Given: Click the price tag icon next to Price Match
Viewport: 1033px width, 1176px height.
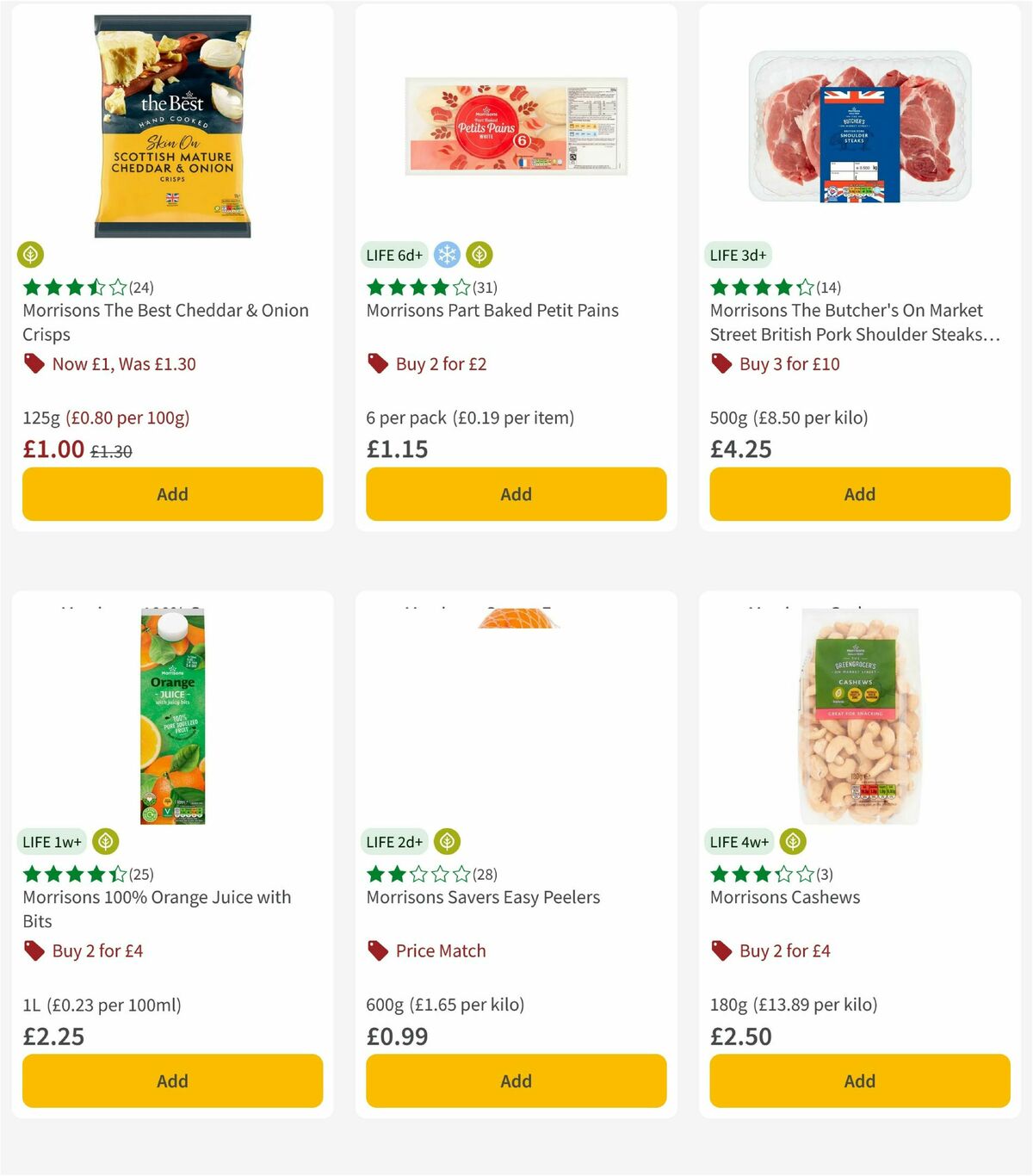Looking at the screenshot, I should [377, 950].
